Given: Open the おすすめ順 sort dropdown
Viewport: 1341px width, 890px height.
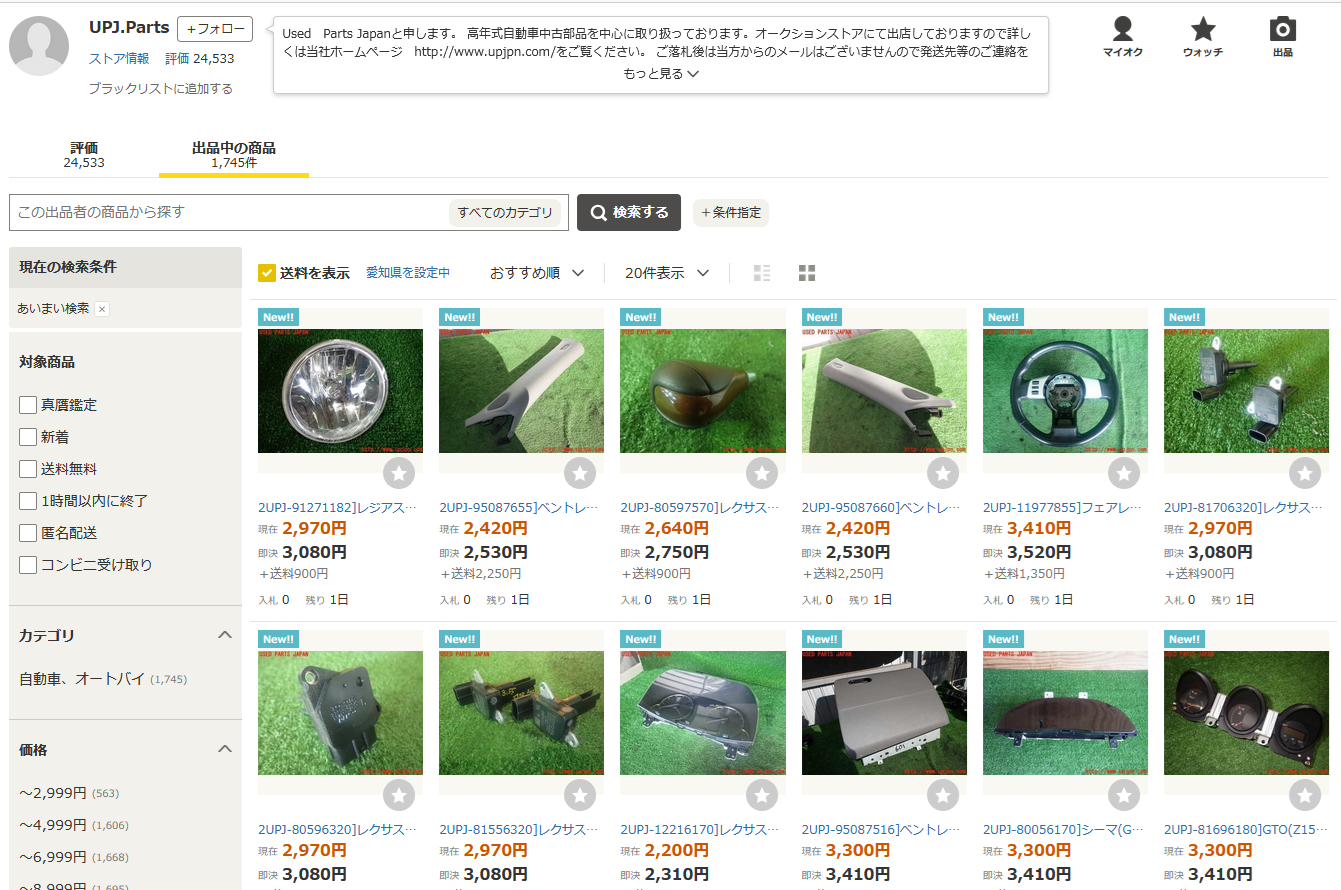Looking at the screenshot, I should tap(537, 273).
